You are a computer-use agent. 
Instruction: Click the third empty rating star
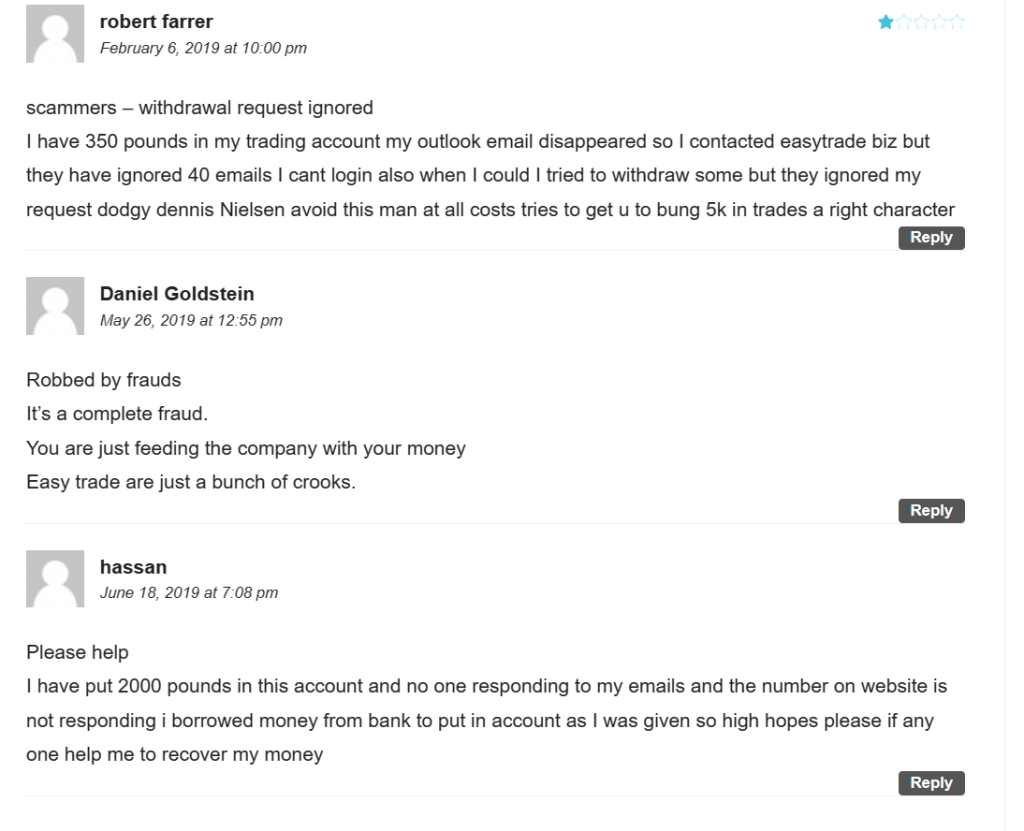[921, 22]
